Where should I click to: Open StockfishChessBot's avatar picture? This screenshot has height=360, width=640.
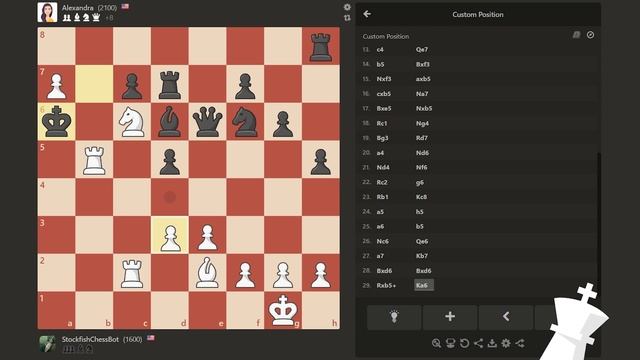click(x=47, y=344)
